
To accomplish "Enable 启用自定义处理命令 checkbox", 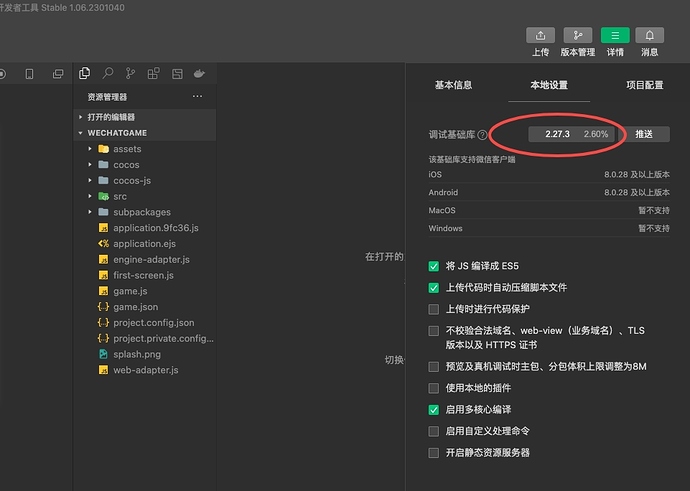I will coord(433,431).
